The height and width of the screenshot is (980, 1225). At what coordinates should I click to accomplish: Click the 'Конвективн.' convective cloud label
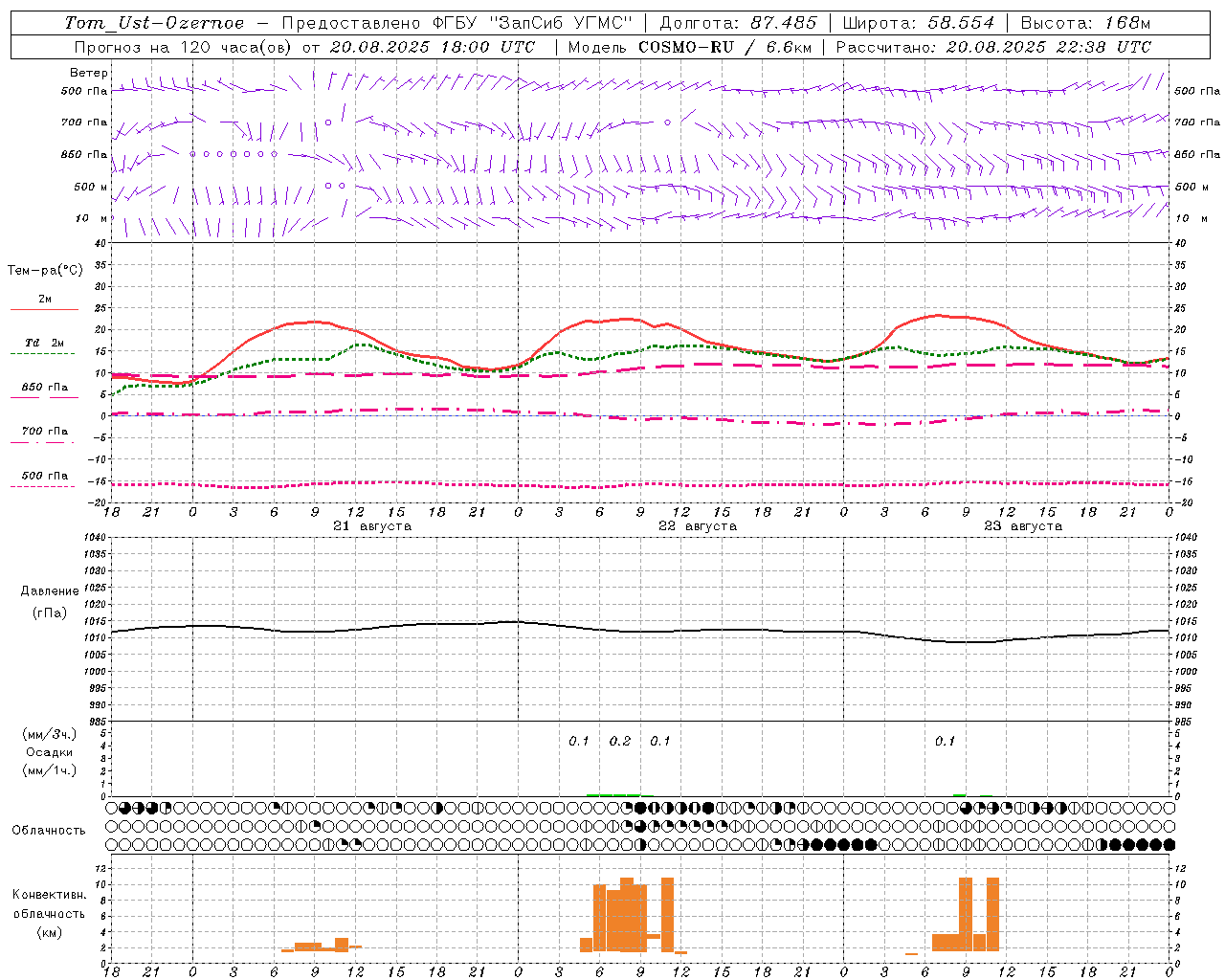coord(49,895)
